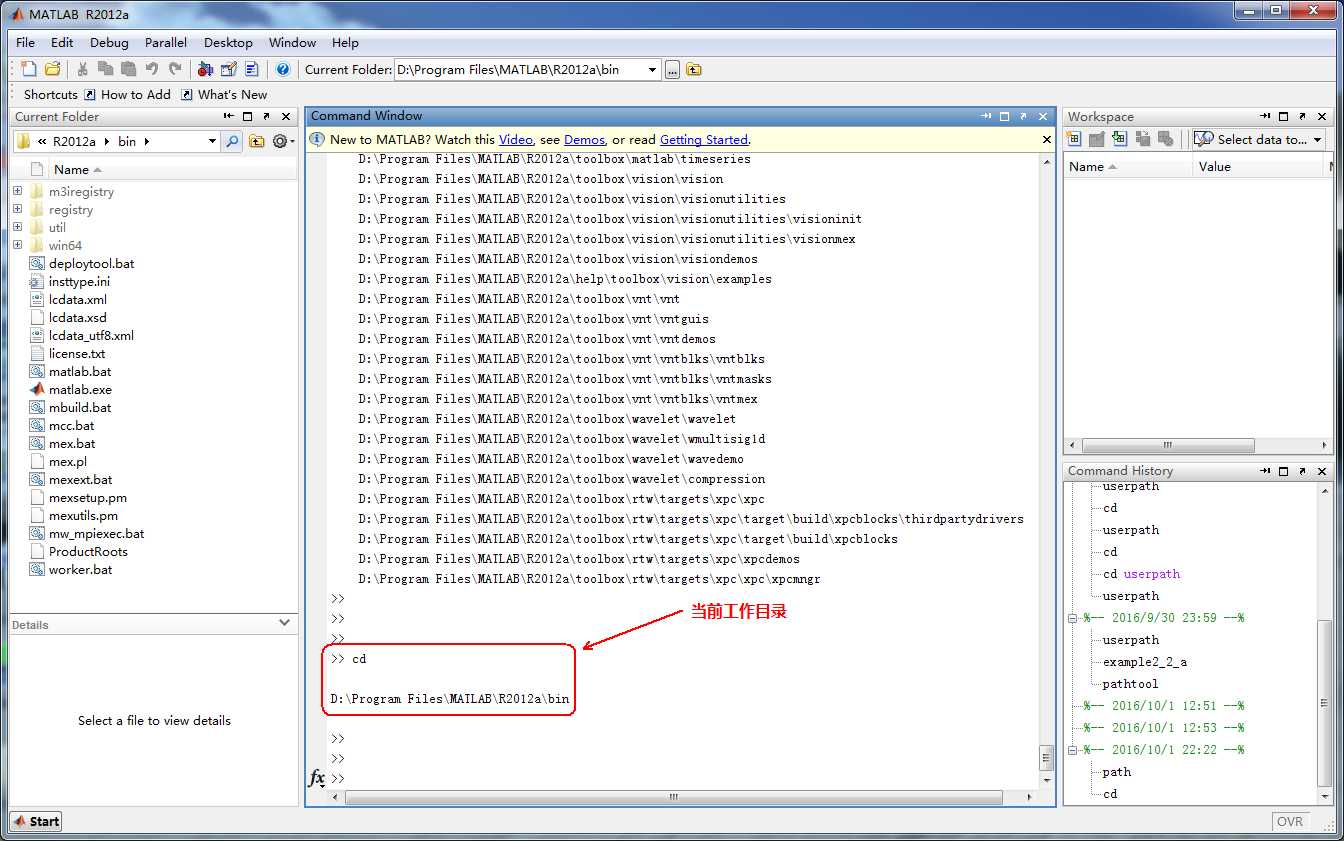Click the Cut scissors icon
Viewport: 1344px width, 841px height.
coord(83,69)
